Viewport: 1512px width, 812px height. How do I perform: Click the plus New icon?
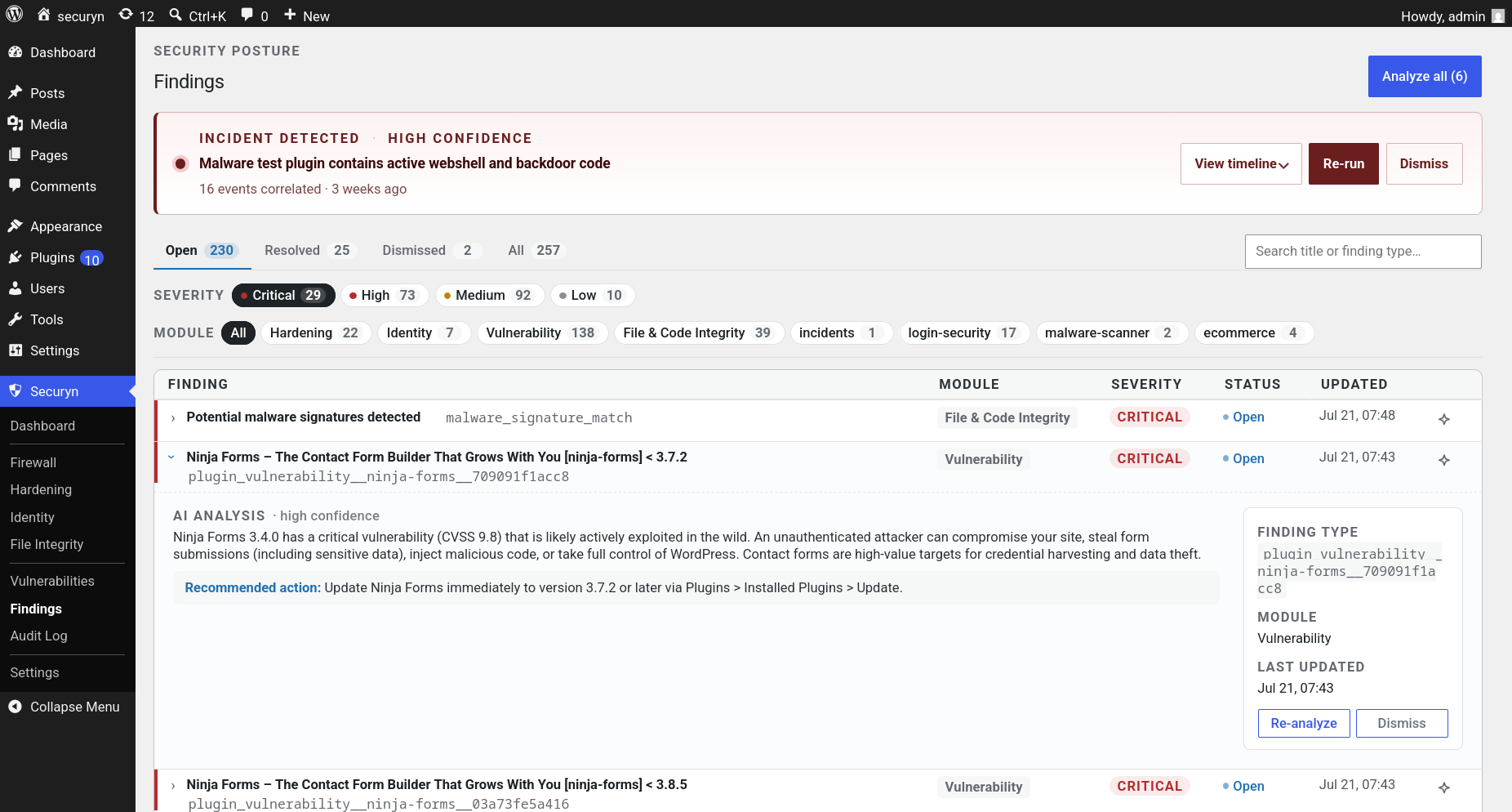click(290, 15)
